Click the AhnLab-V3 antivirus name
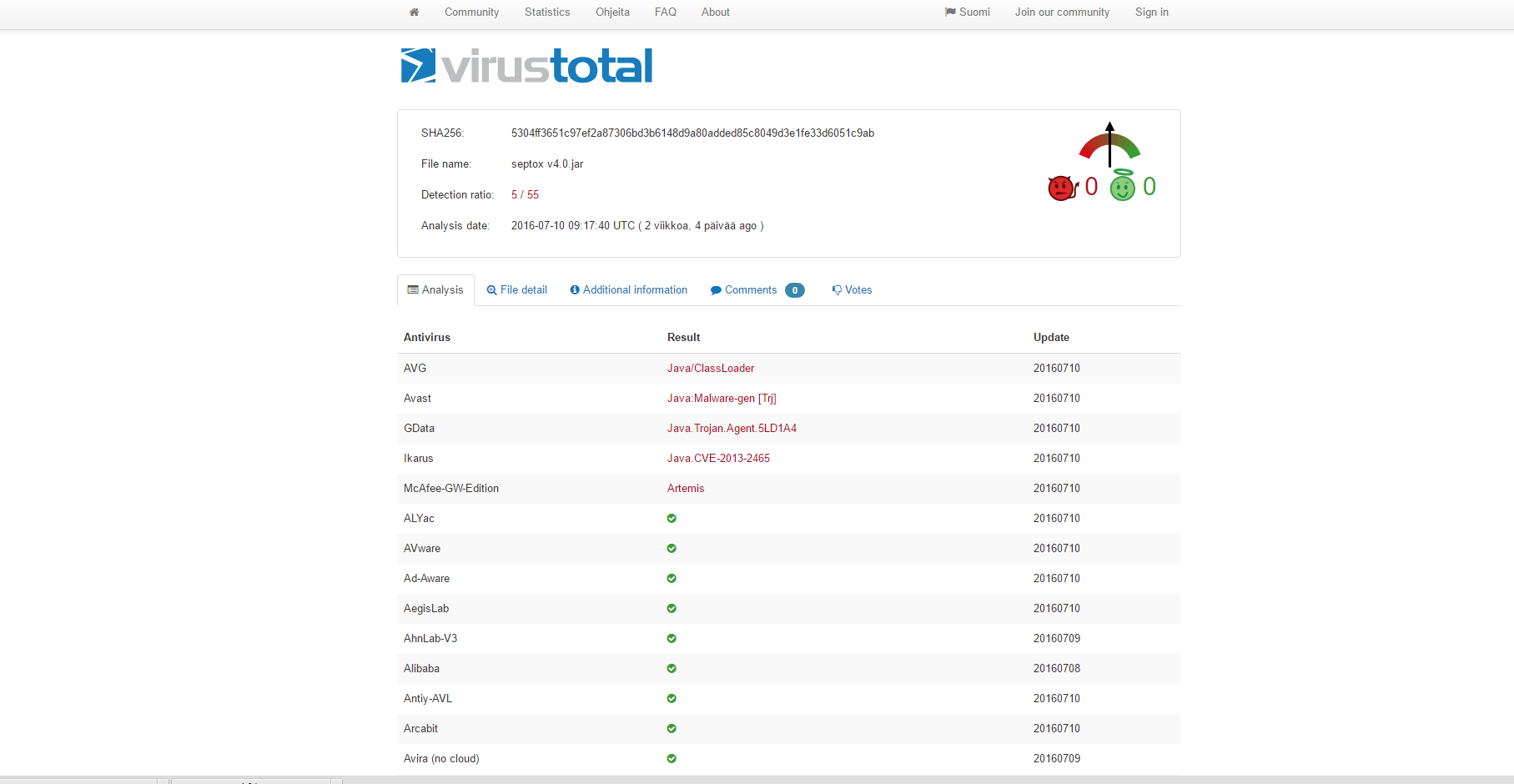Image resolution: width=1514 pixels, height=784 pixels. (x=430, y=639)
